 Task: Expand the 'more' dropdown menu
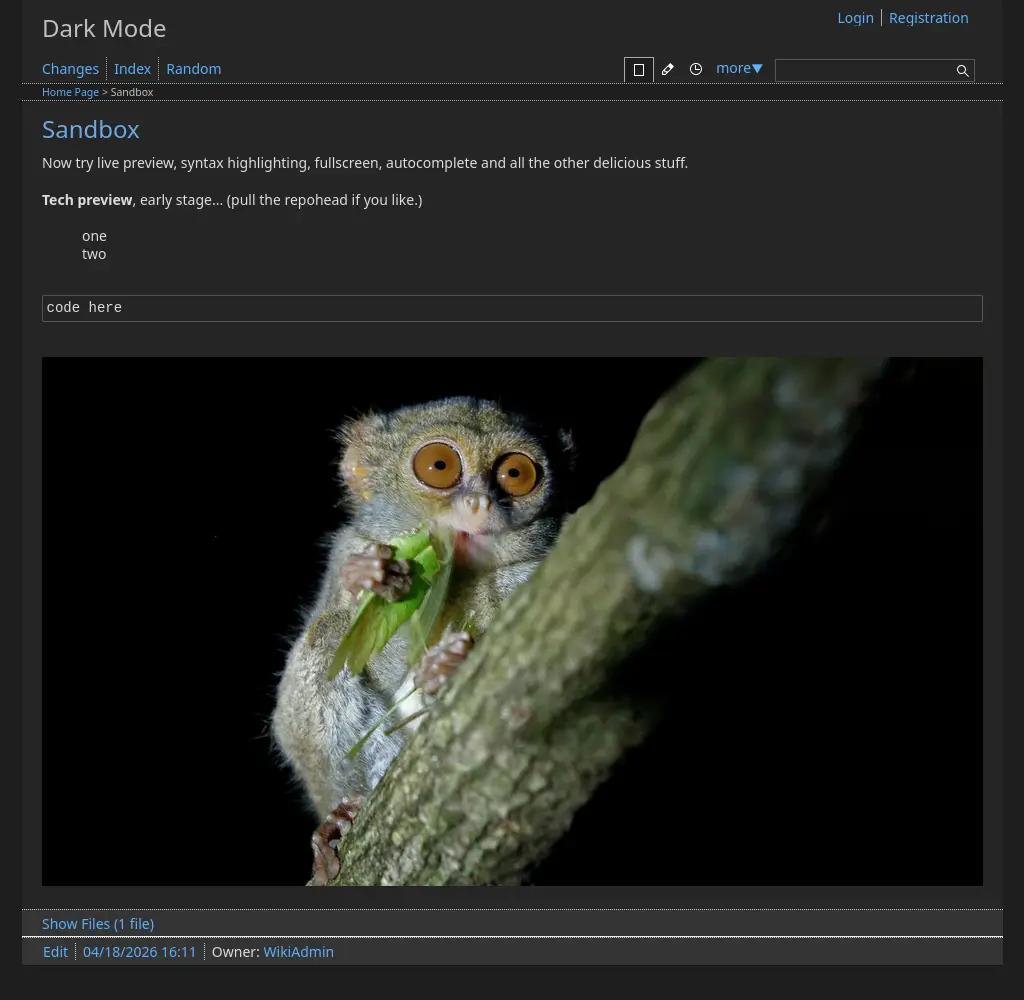[x=739, y=68]
